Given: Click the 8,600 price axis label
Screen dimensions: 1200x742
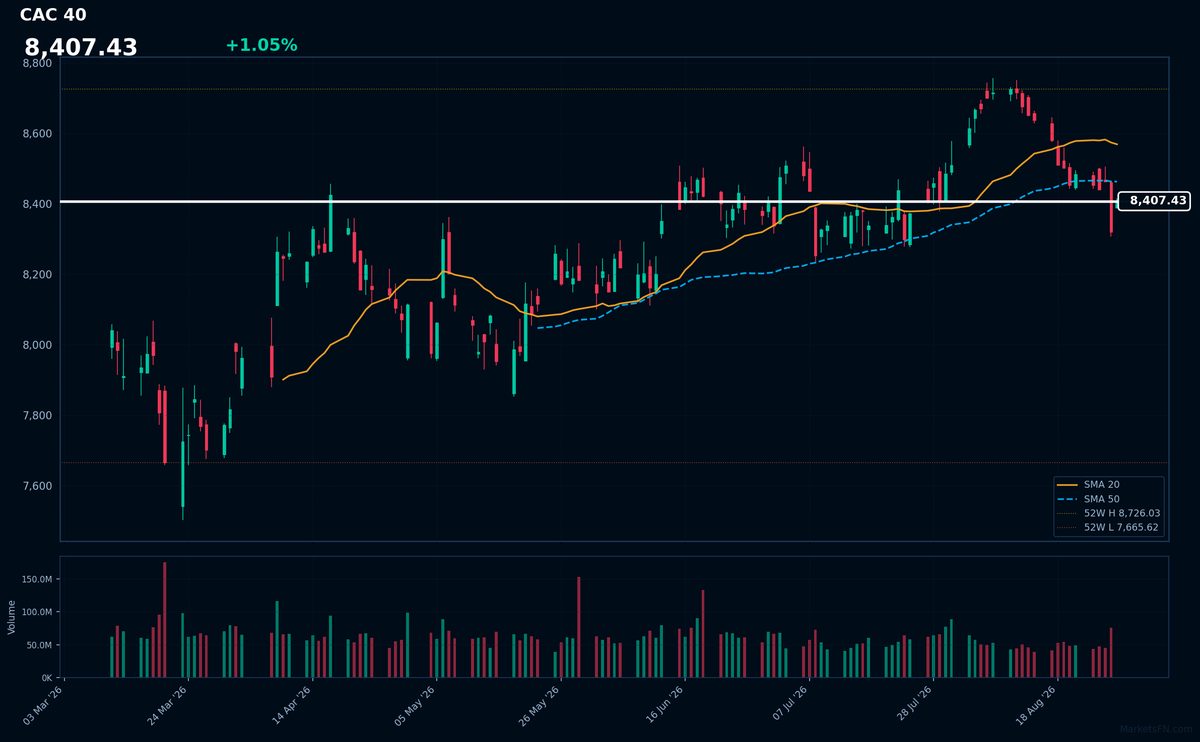Looking at the screenshot, I should [37, 134].
